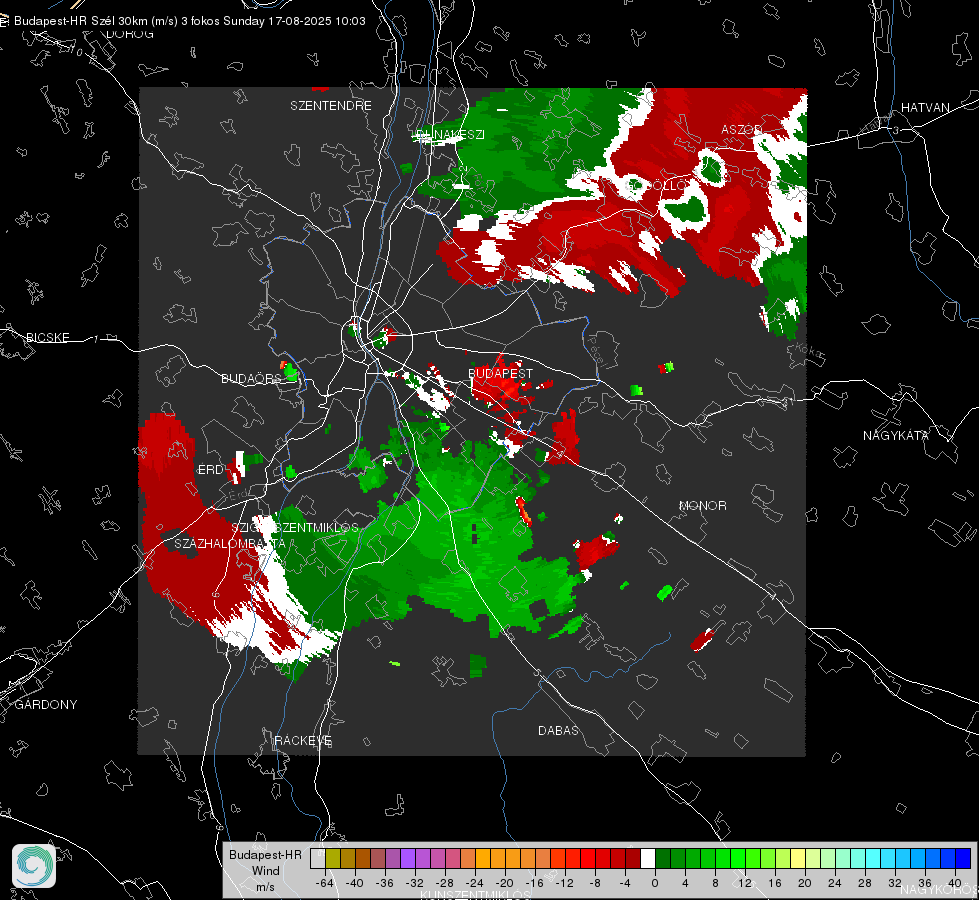Click the DABAS city label

point(558,730)
